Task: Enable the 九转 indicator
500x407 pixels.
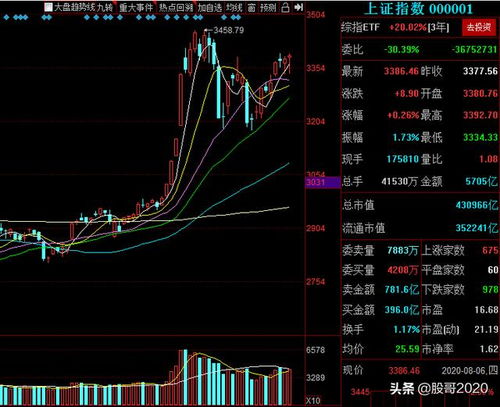Action: coord(104,7)
